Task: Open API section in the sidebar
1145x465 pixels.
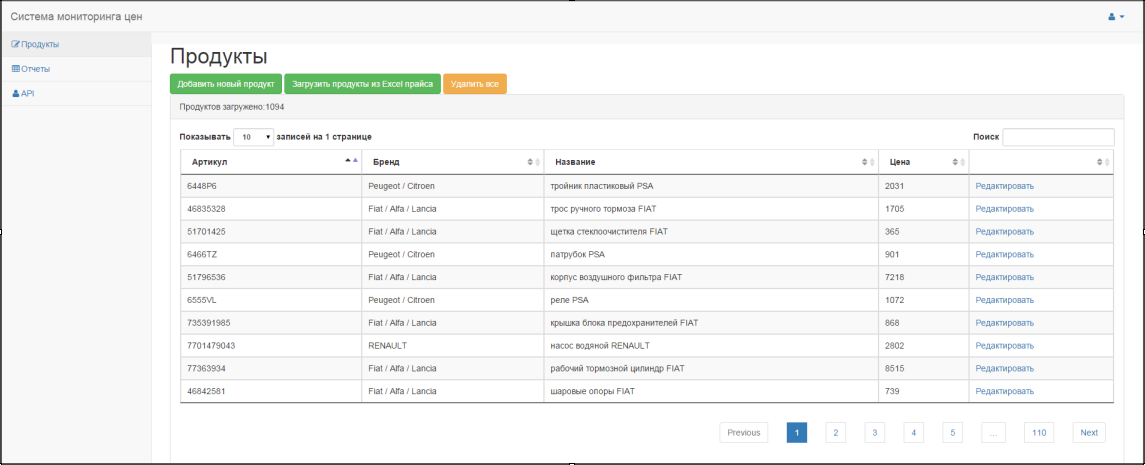Action: (25, 94)
